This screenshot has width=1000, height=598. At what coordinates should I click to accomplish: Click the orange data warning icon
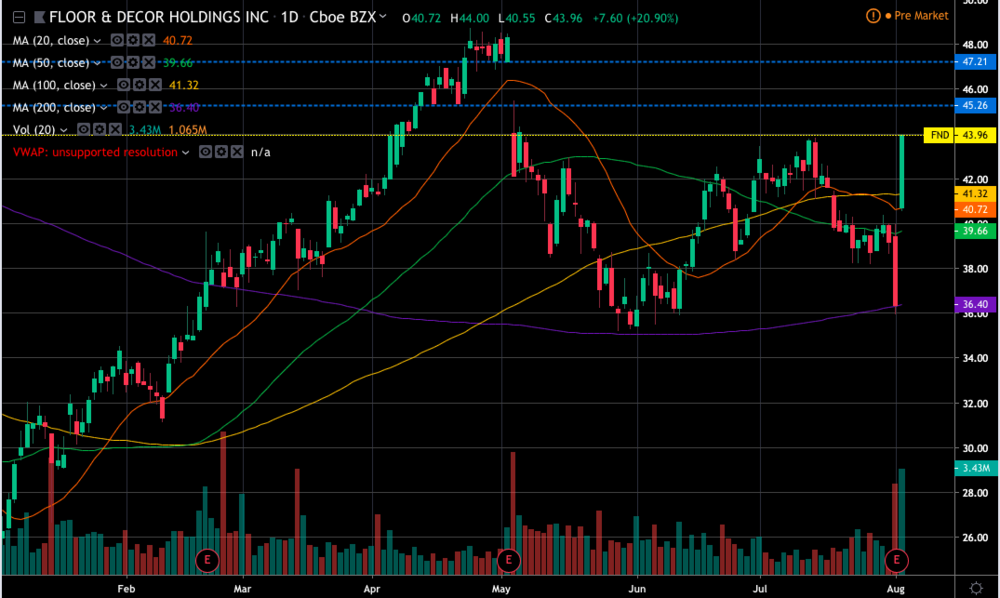pyautogui.click(x=875, y=16)
